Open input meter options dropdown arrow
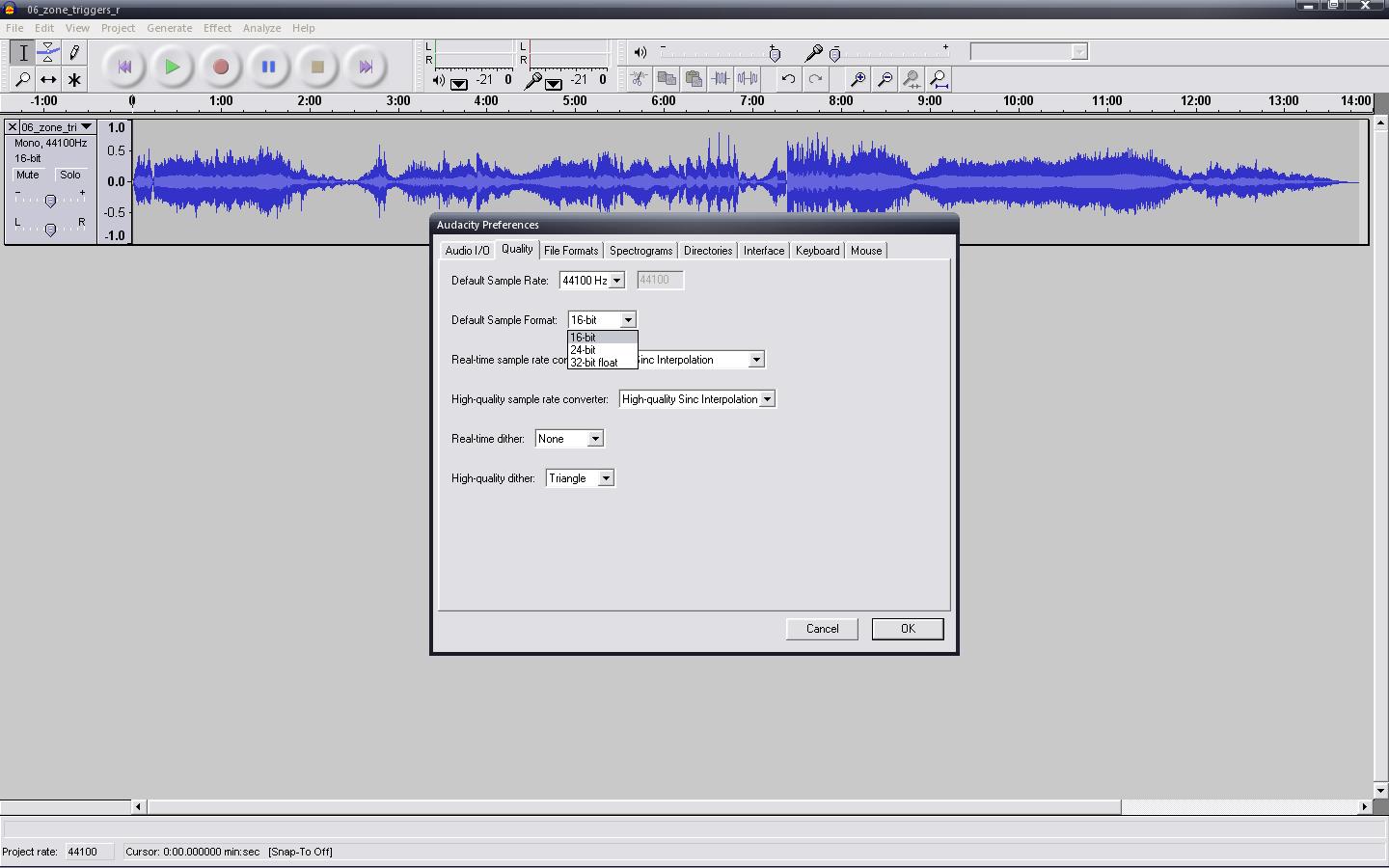This screenshot has width=1389, height=868. pyautogui.click(x=554, y=84)
